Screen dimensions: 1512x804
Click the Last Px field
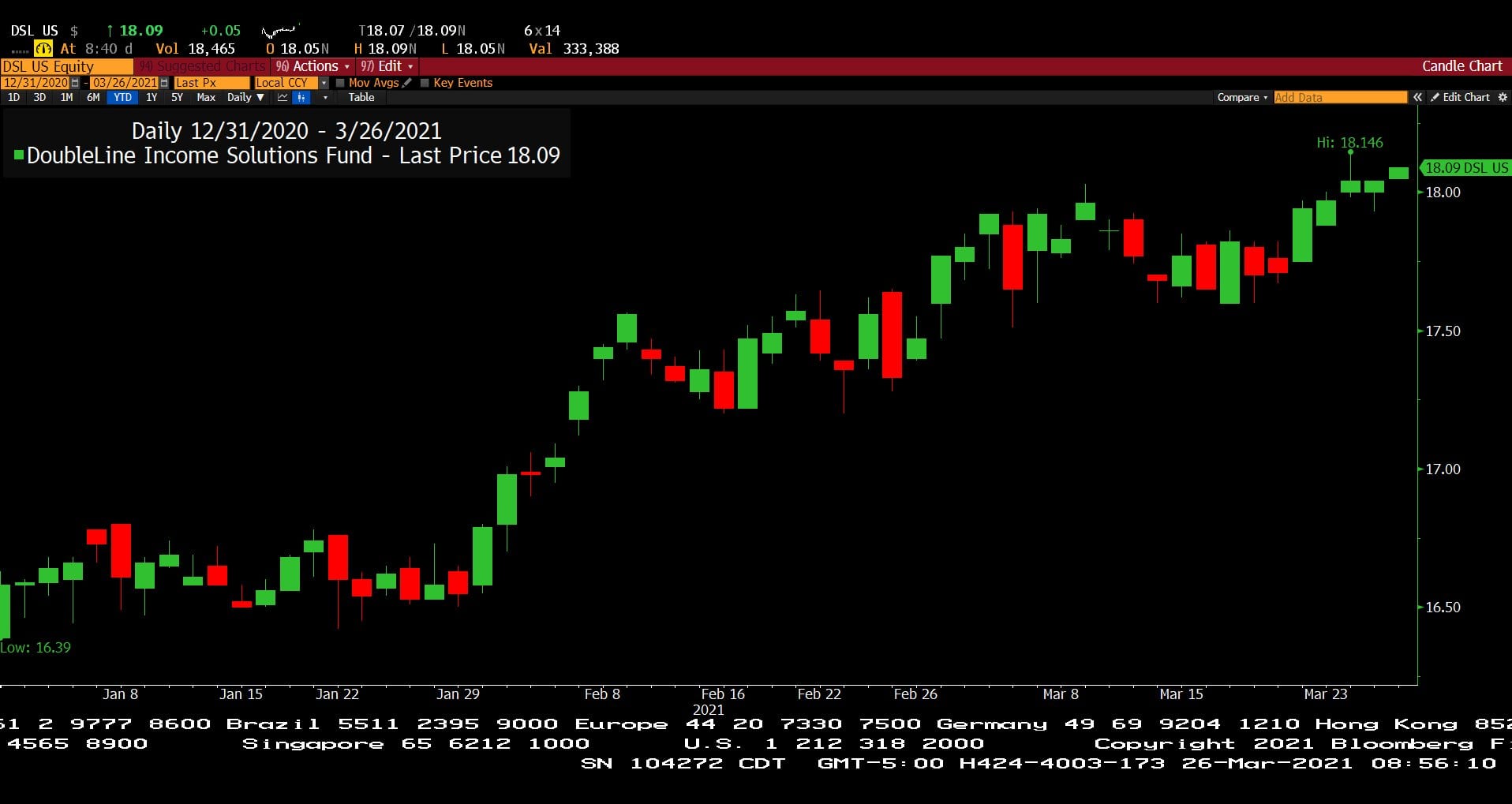(211, 83)
